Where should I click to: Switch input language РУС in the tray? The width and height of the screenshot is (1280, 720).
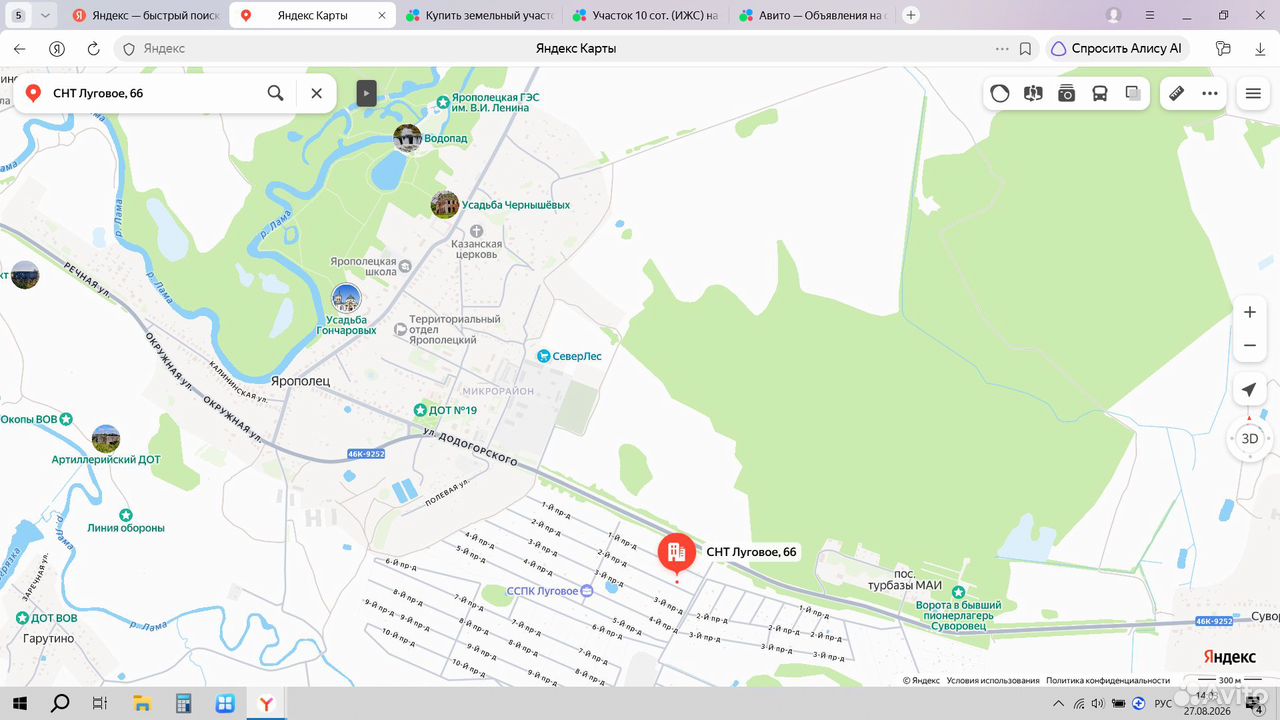point(1163,704)
